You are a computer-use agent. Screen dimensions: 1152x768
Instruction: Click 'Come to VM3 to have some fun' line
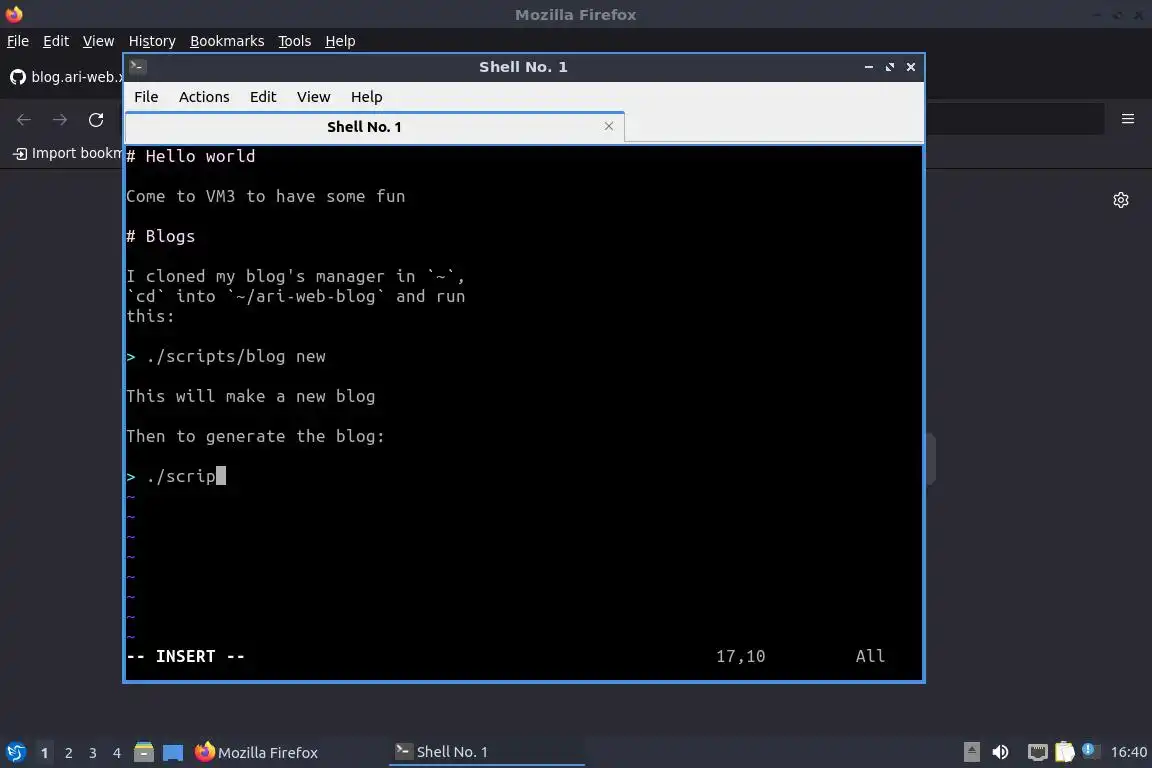(x=266, y=196)
